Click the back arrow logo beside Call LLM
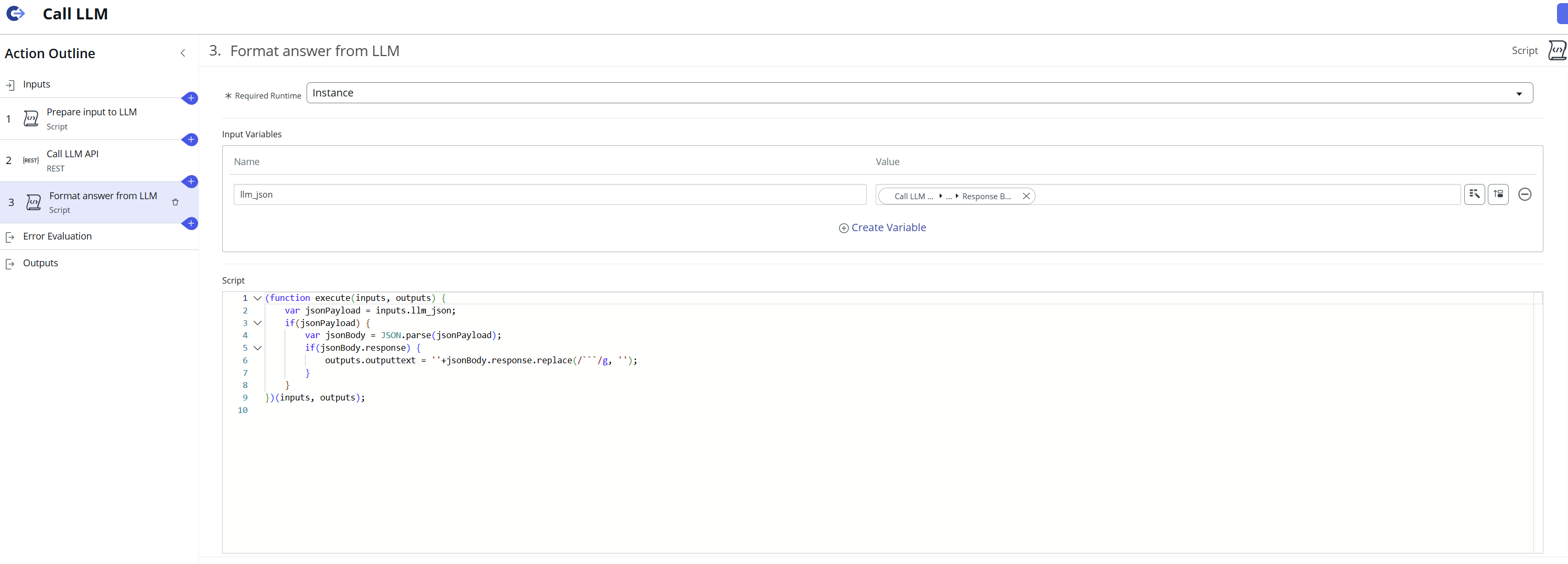Screen dimensions: 1568x564 coord(15,14)
